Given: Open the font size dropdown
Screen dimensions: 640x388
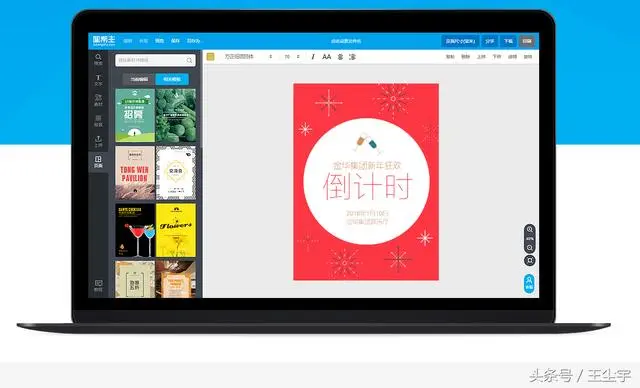Looking at the screenshot, I should (x=291, y=57).
